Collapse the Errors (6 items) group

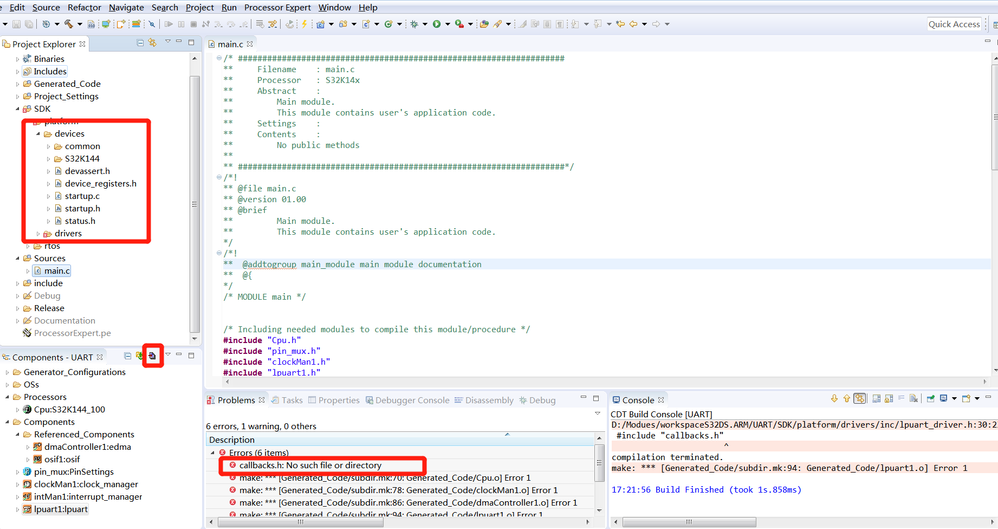[213, 453]
